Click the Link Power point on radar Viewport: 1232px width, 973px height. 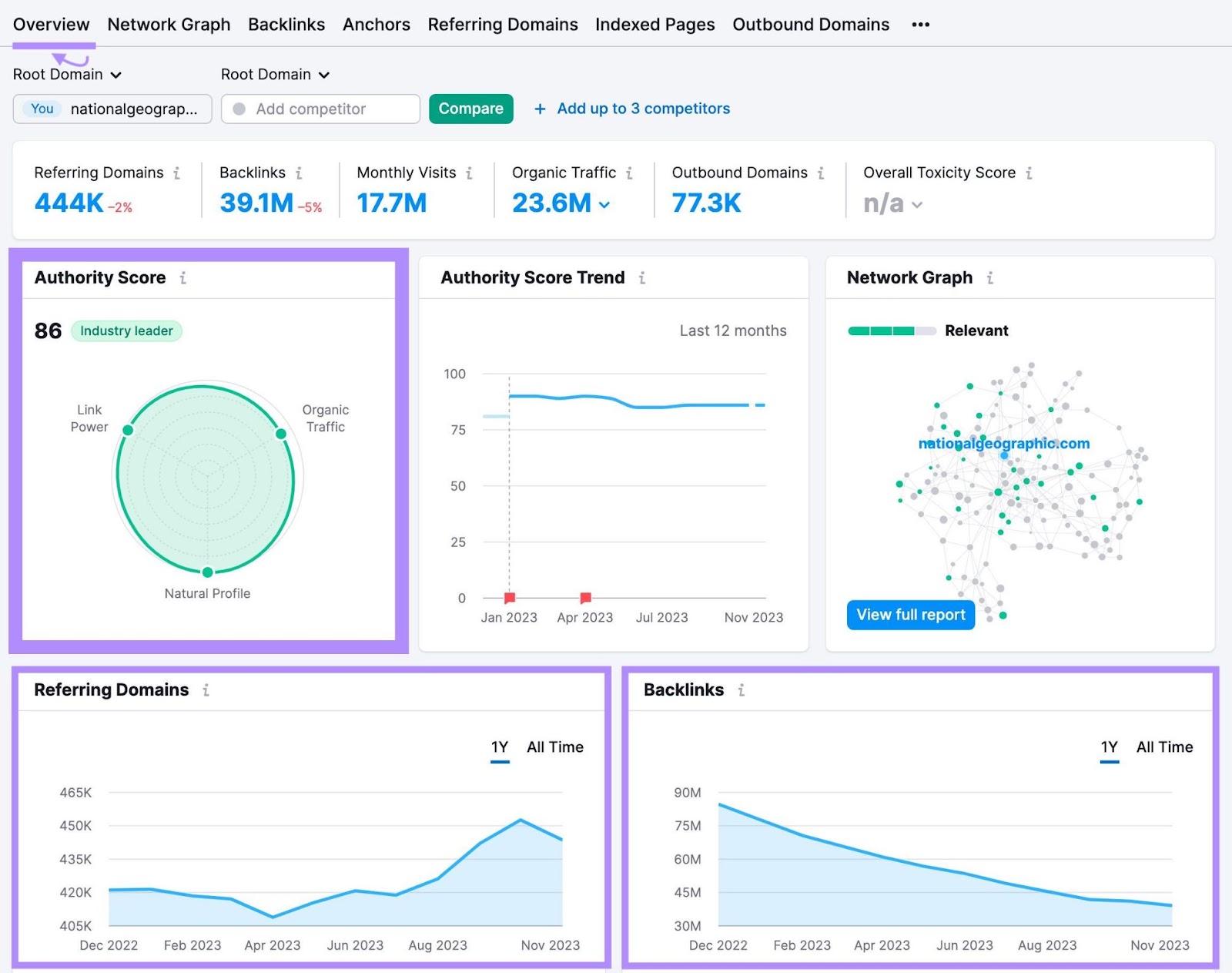128,430
